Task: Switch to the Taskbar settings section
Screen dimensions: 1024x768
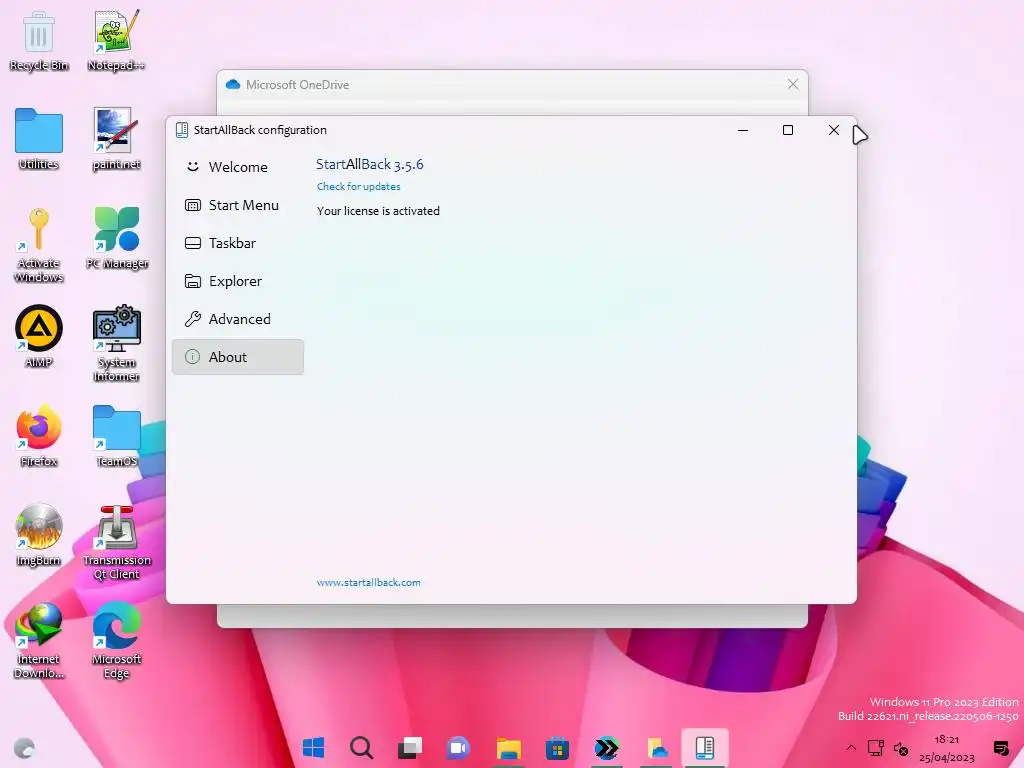Action: pyautogui.click(x=238, y=243)
